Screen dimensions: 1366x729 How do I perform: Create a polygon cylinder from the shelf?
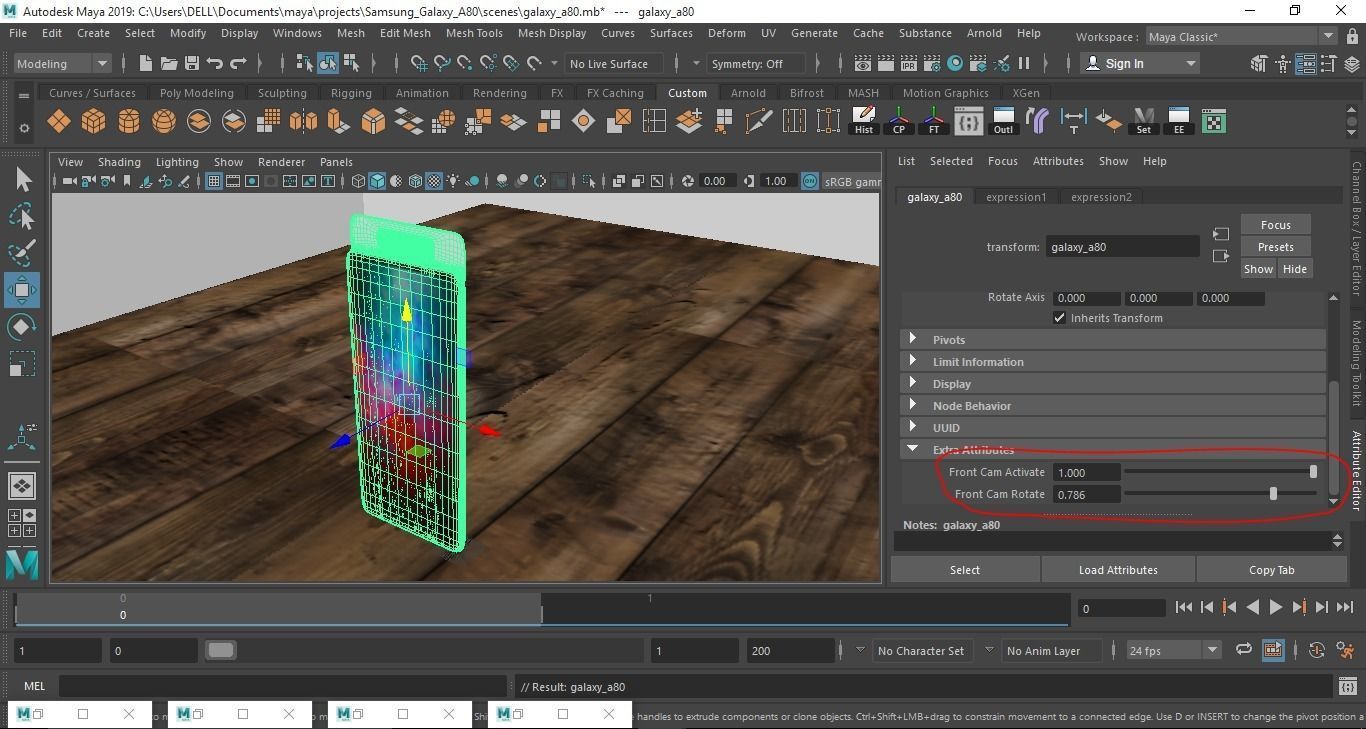(128, 122)
